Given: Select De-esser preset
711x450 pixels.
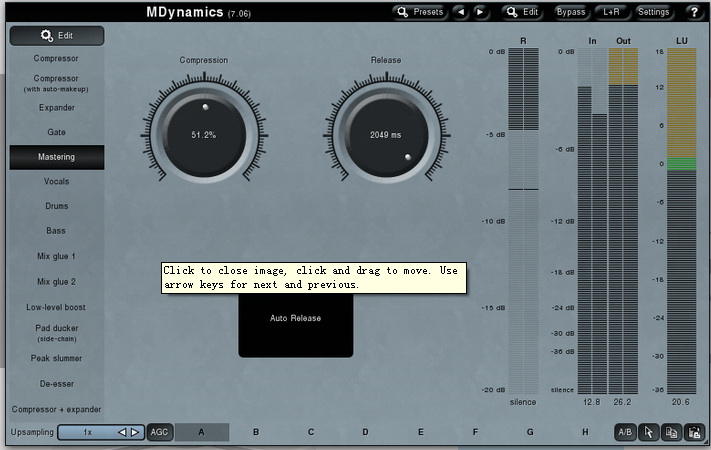Looking at the screenshot, I should (x=56, y=383).
